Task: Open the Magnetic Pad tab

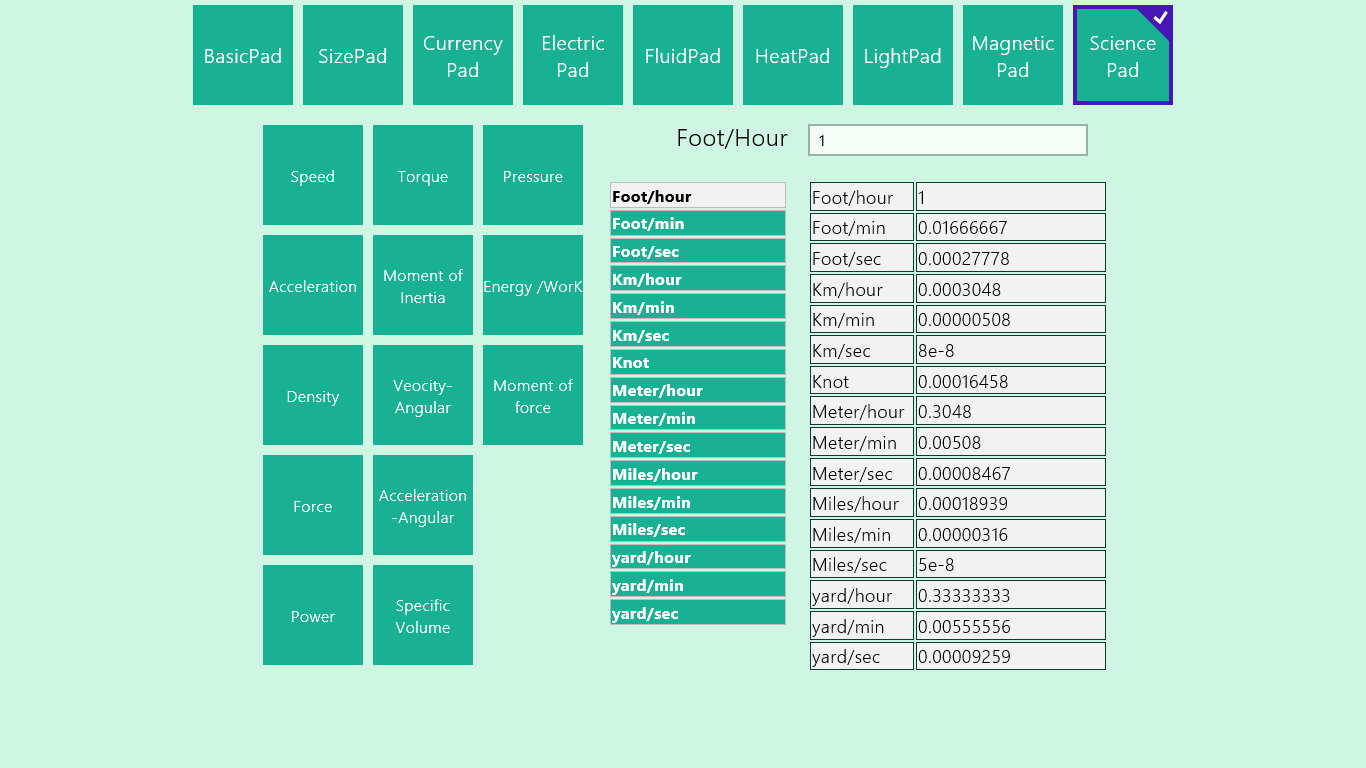Action: pyautogui.click(x=1013, y=55)
